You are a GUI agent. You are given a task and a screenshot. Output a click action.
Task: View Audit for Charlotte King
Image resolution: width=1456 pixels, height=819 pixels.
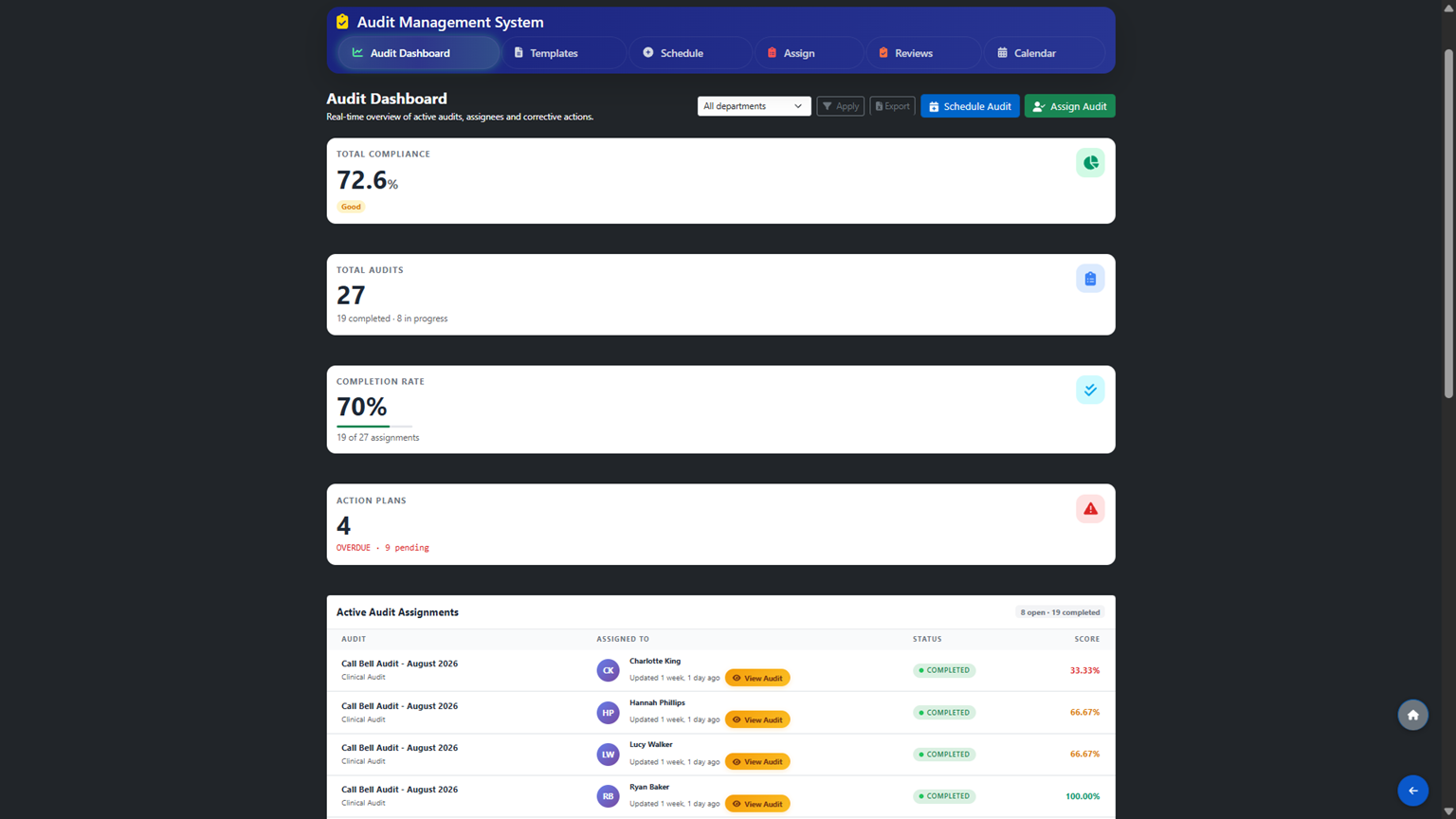757,678
